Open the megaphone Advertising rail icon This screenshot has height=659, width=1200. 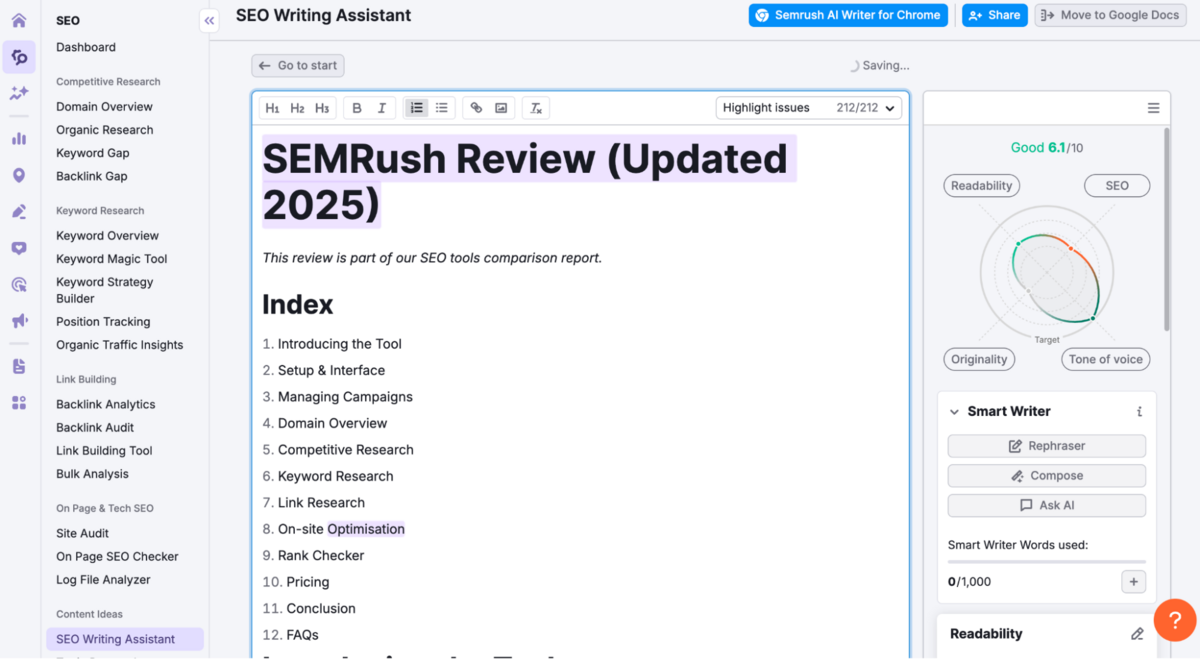tap(18, 321)
